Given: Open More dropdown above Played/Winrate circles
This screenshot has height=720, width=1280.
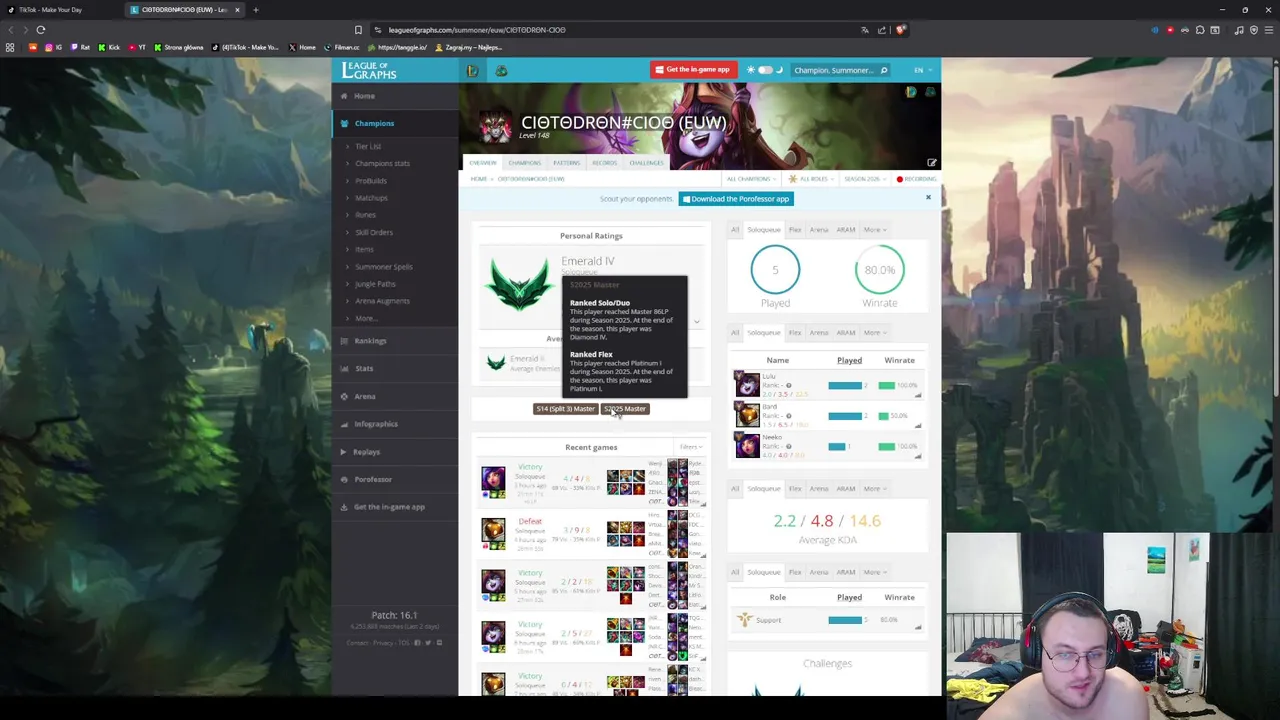Looking at the screenshot, I should tap(875, 230).
